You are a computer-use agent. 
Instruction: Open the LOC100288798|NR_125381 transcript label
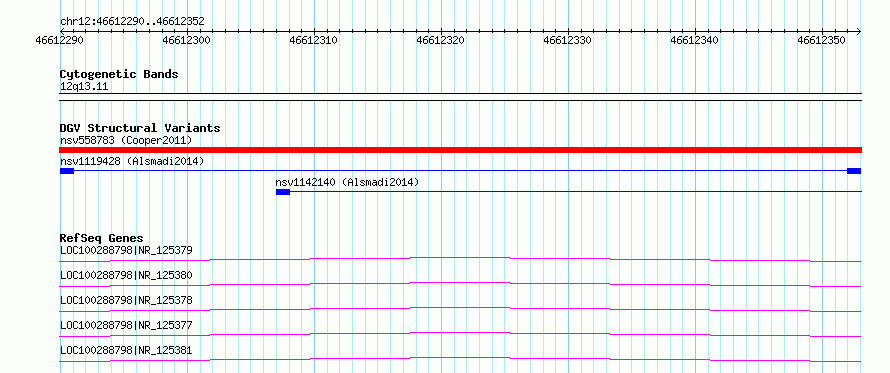click(x=126, y=350)
